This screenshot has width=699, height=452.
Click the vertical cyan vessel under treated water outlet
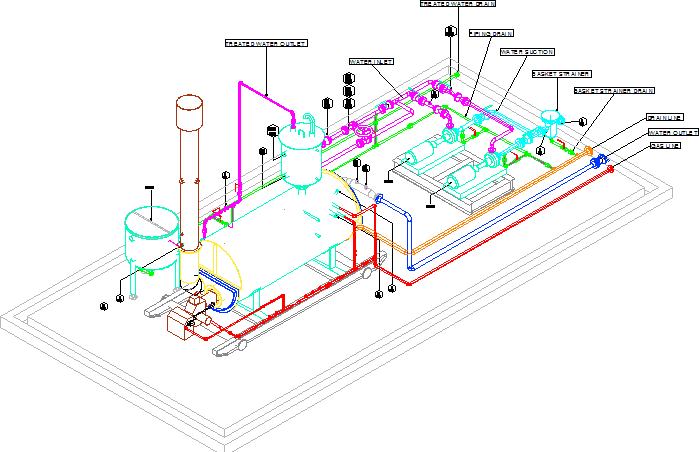300,153
